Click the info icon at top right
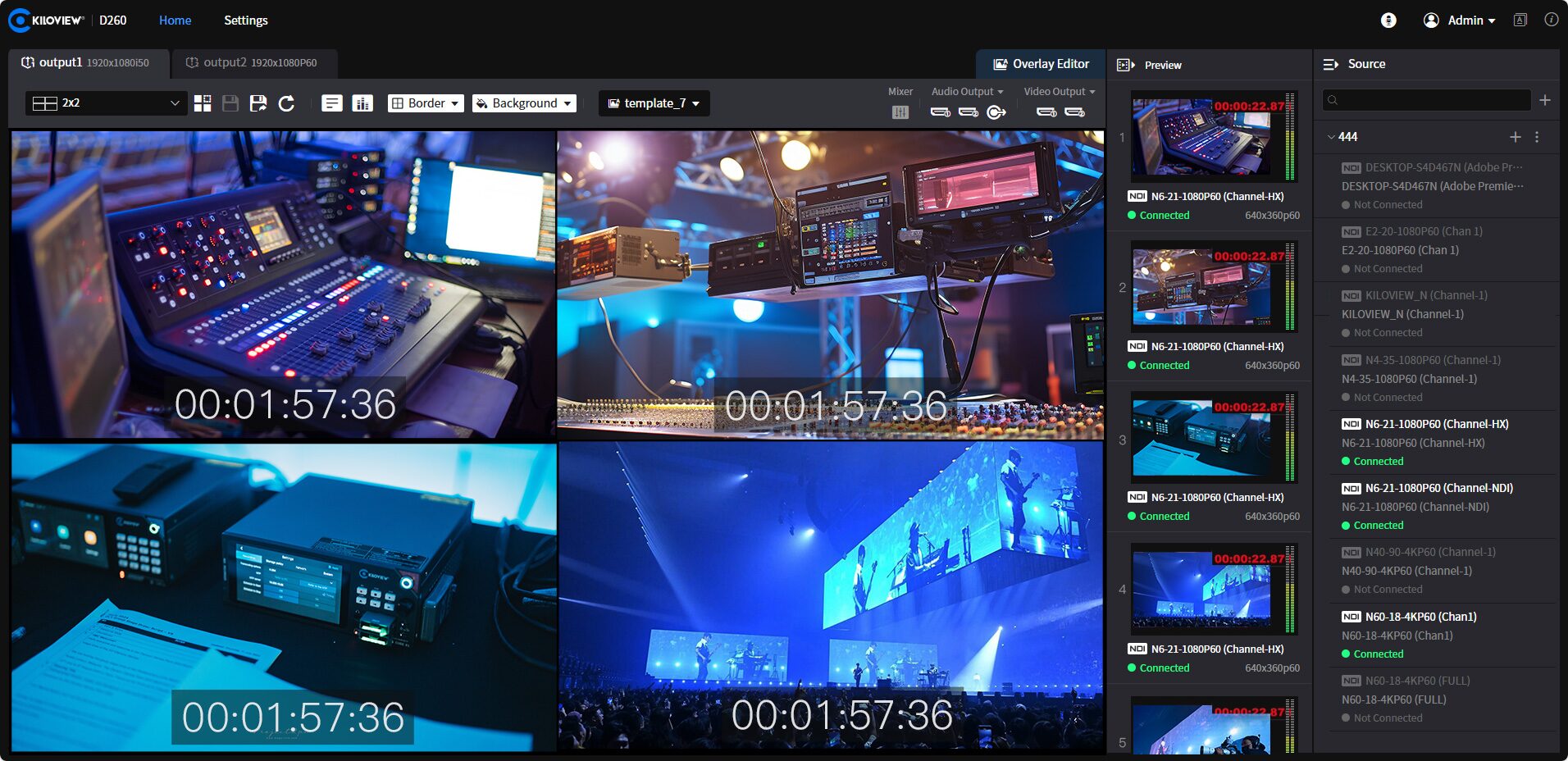 pyautogui.click(x=1551, y=21)
